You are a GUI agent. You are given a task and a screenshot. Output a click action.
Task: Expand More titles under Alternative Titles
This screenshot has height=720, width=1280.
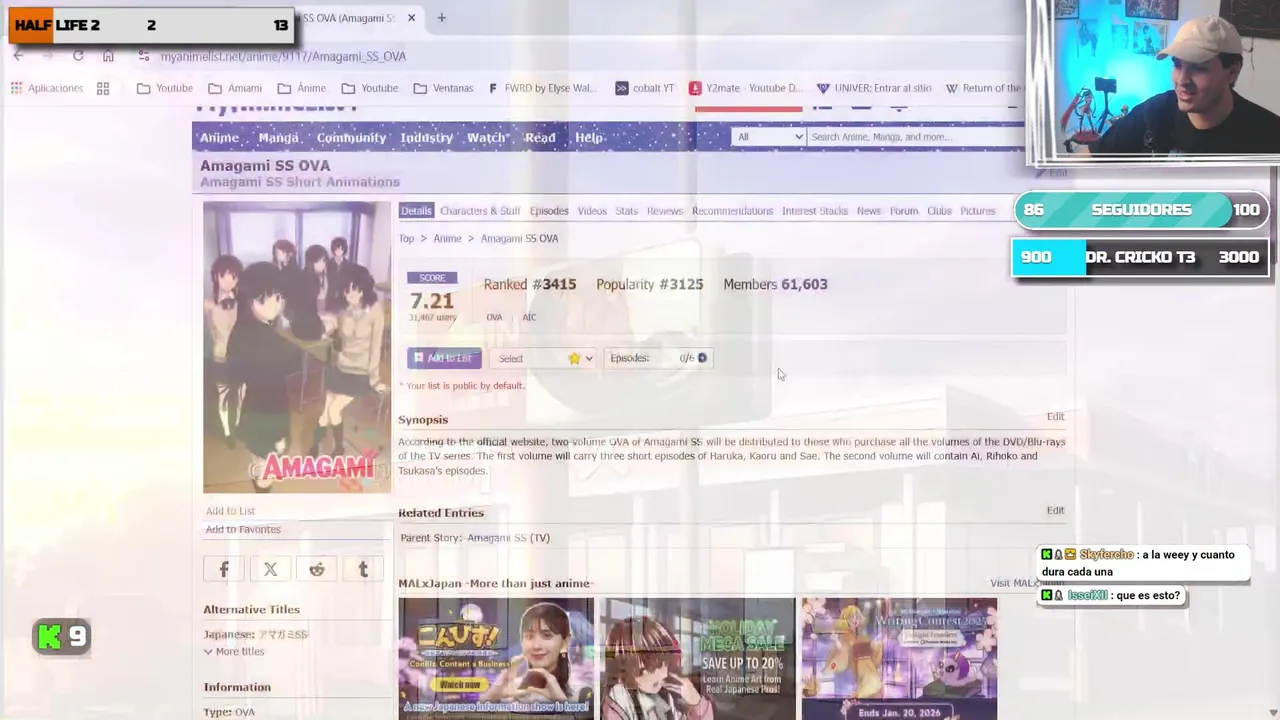tap(234, 652)
